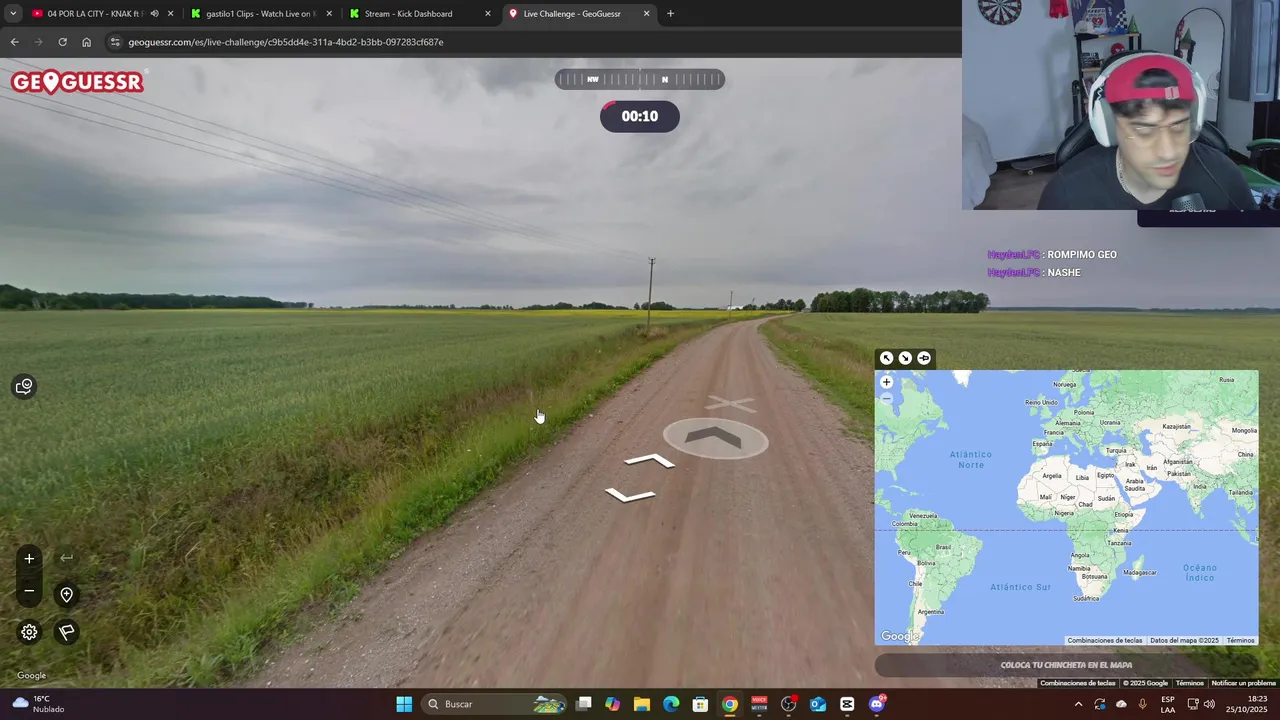Go to browser home page
Screen dimensions: 1280x720
click(86, 42)
